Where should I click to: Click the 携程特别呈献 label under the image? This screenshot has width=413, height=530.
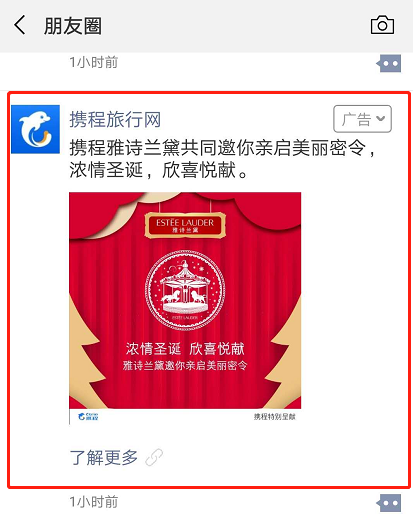tap(275, 417)
